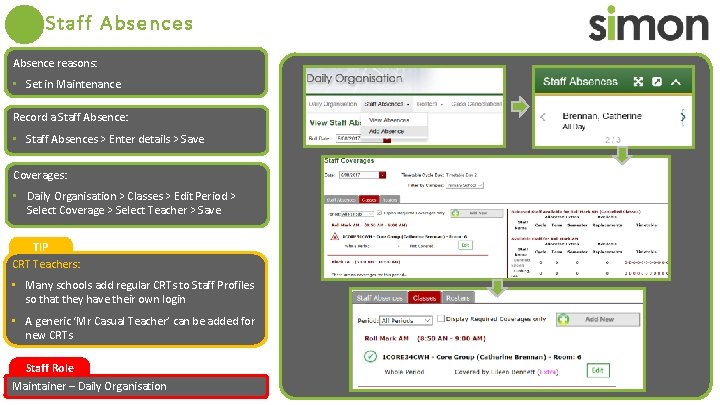Click Add New button beside All Periods dropdown
720x405 pixels.
598,320
